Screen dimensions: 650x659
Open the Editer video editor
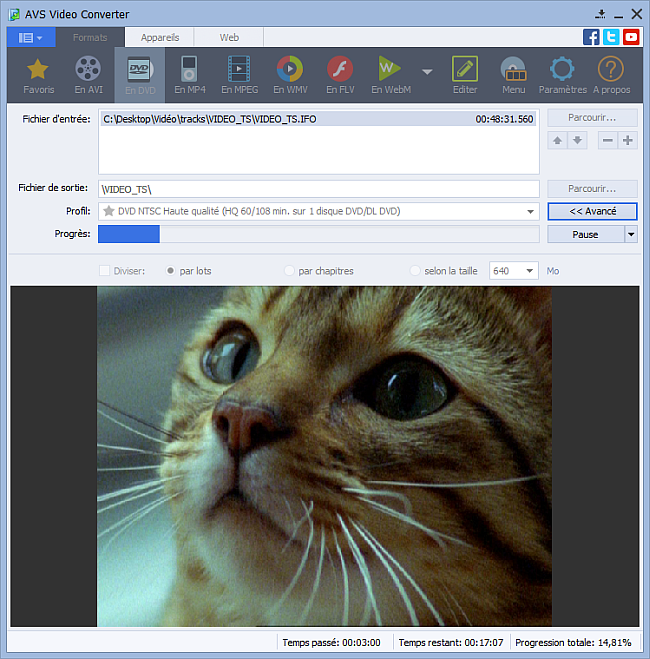(x=465, y=74)
